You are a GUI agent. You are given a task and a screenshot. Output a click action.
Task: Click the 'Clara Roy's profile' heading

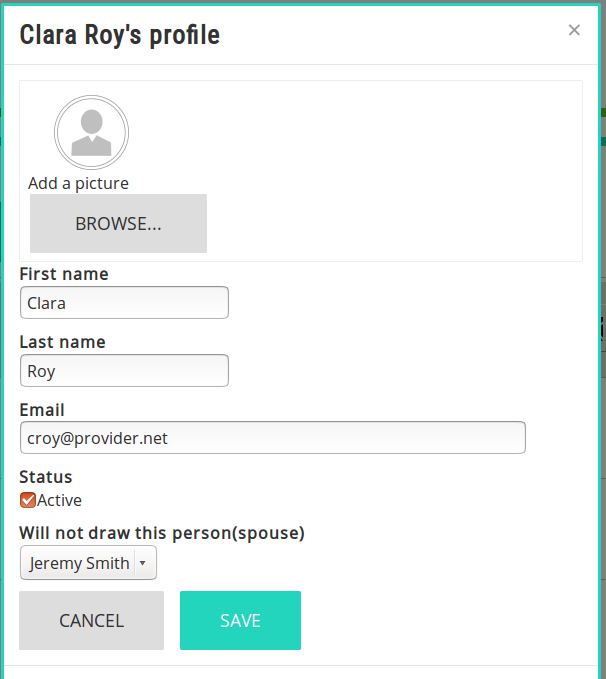coord(120,35)
